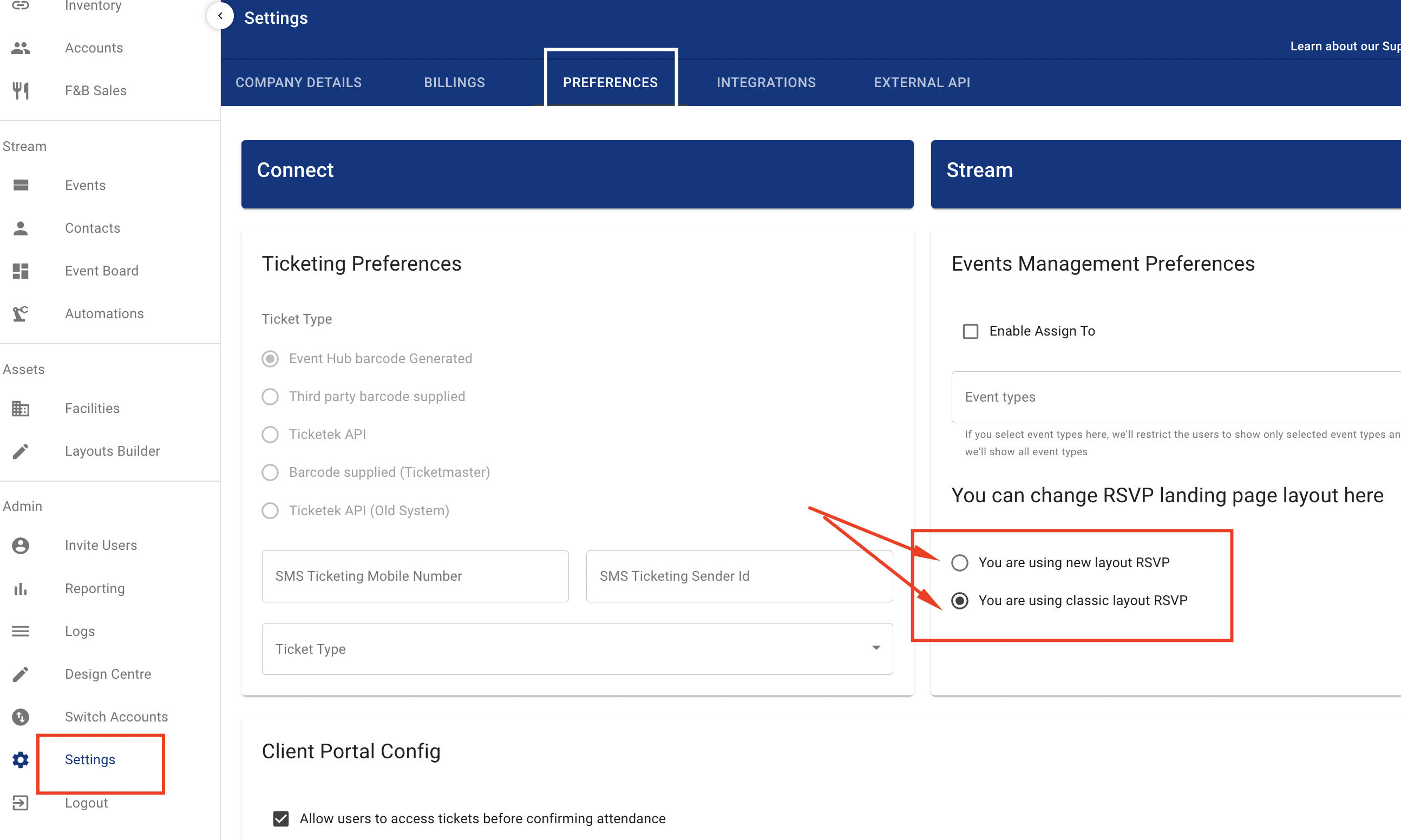This screenshot has width=1401, height=840.
Task: Select new layout RSVP radio button
Action: coord(959,563)
